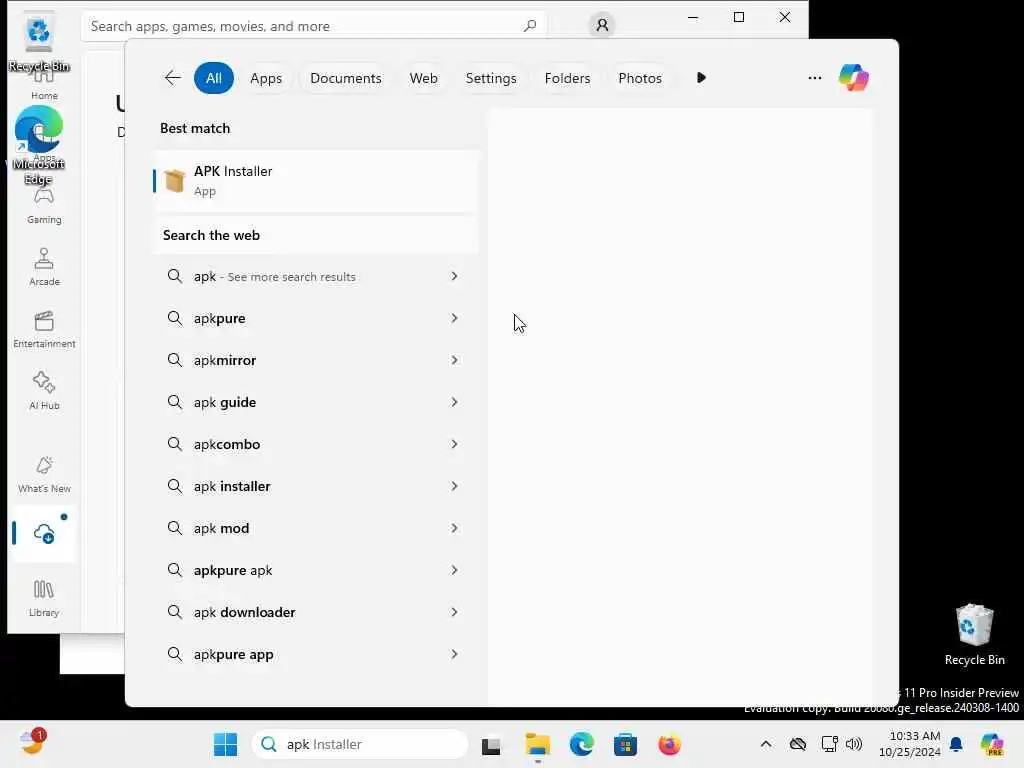
Task: Expand chevron next to apk mod
Action: click(454, 528)
